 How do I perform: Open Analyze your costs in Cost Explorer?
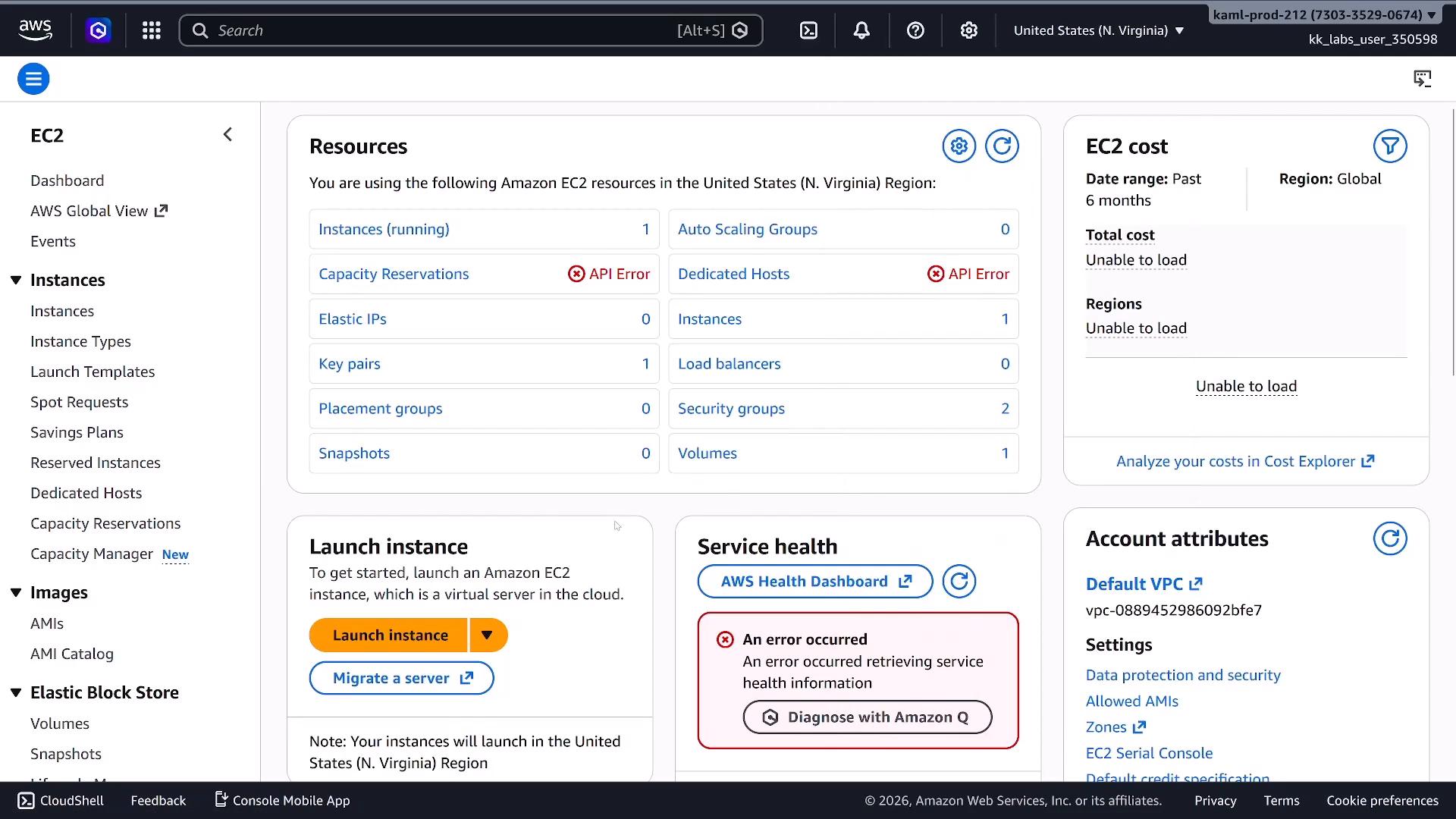click(x=1245, y=461)
